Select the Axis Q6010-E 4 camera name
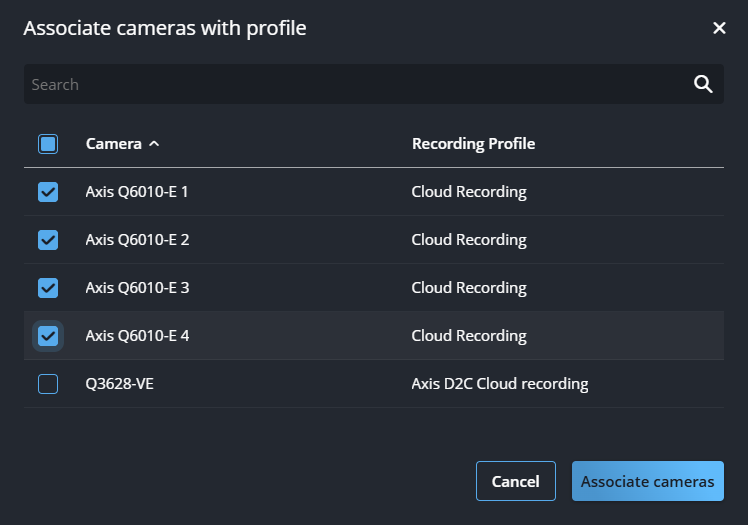The height and width of the screenshot is (525, 748). coord(137,336)
